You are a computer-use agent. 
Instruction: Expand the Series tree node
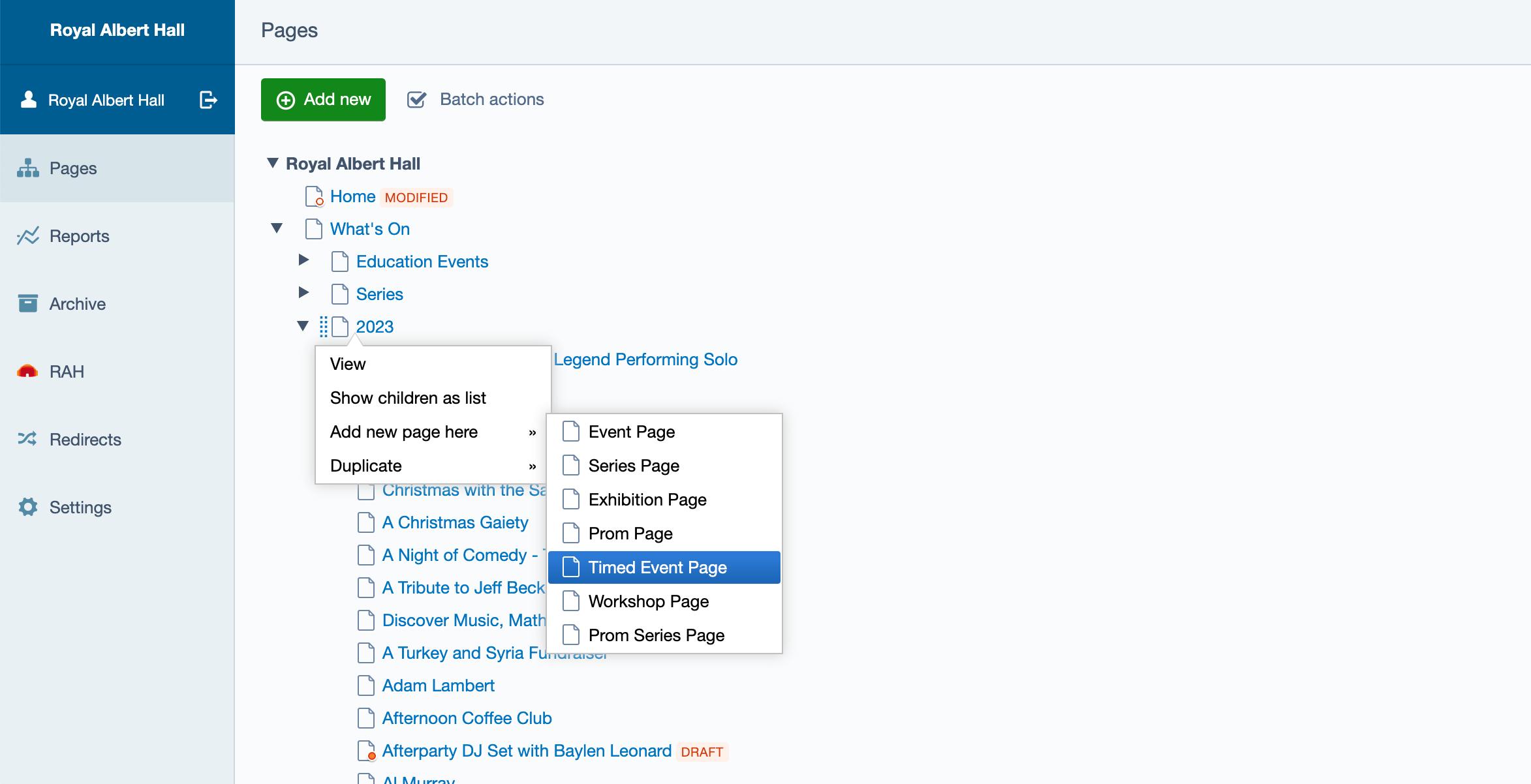click(303, 293)
